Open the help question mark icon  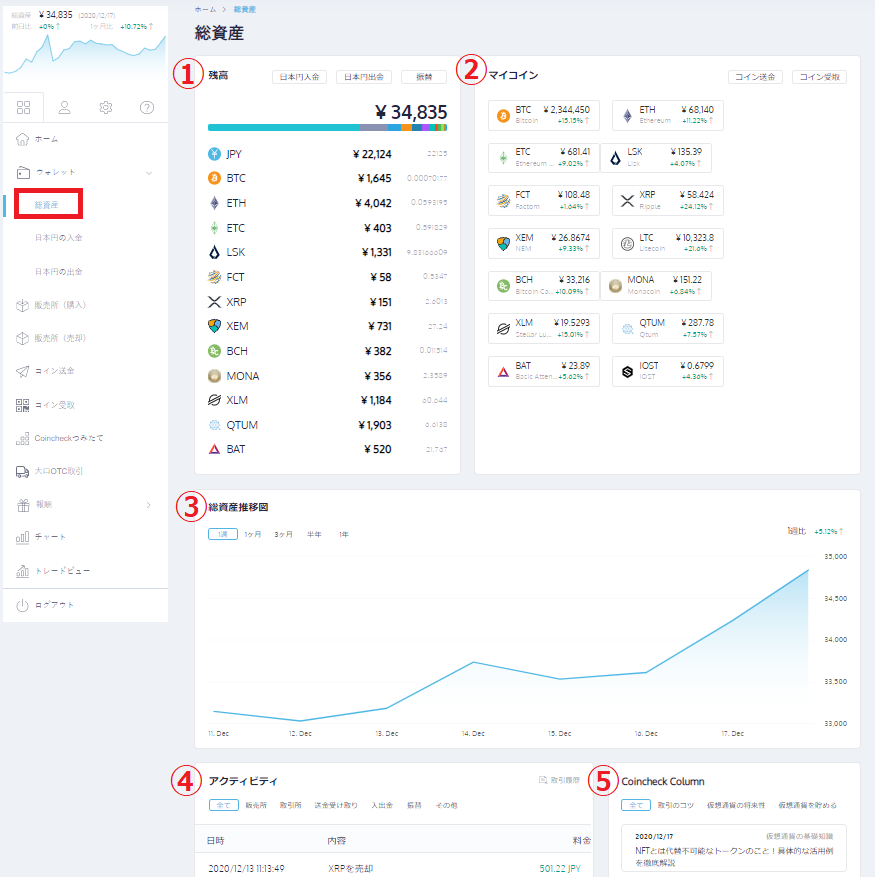pos(147,107)
